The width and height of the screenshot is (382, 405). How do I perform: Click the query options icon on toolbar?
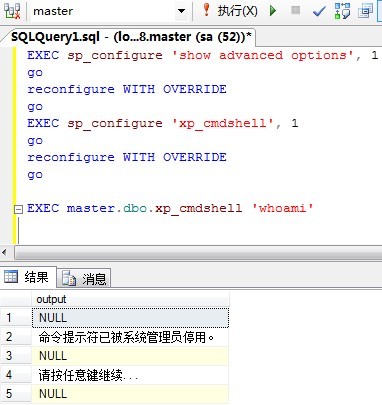365,11
